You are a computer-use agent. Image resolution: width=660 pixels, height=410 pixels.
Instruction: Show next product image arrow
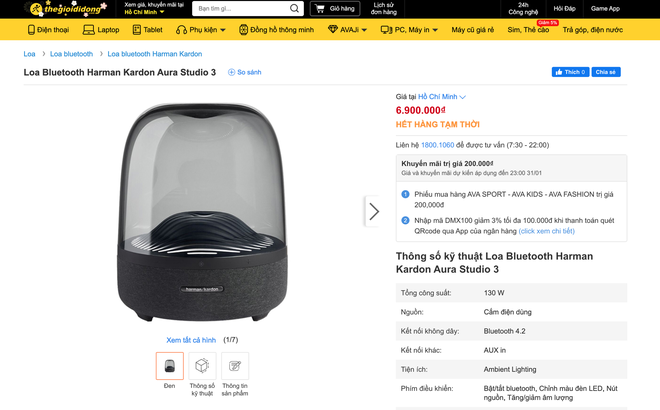click(373, 211)
